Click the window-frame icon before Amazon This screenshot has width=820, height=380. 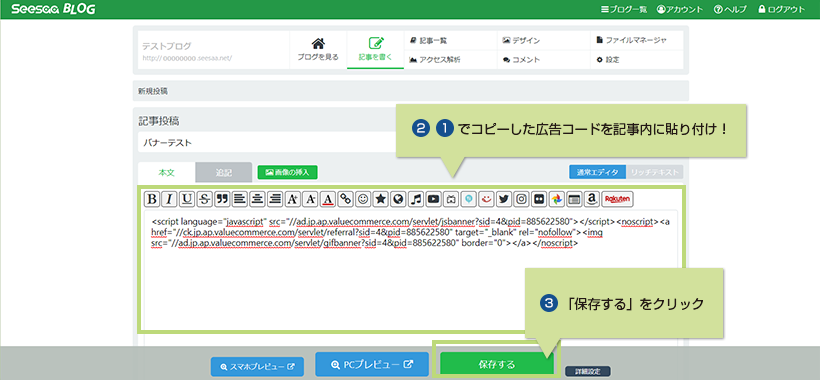574,199
